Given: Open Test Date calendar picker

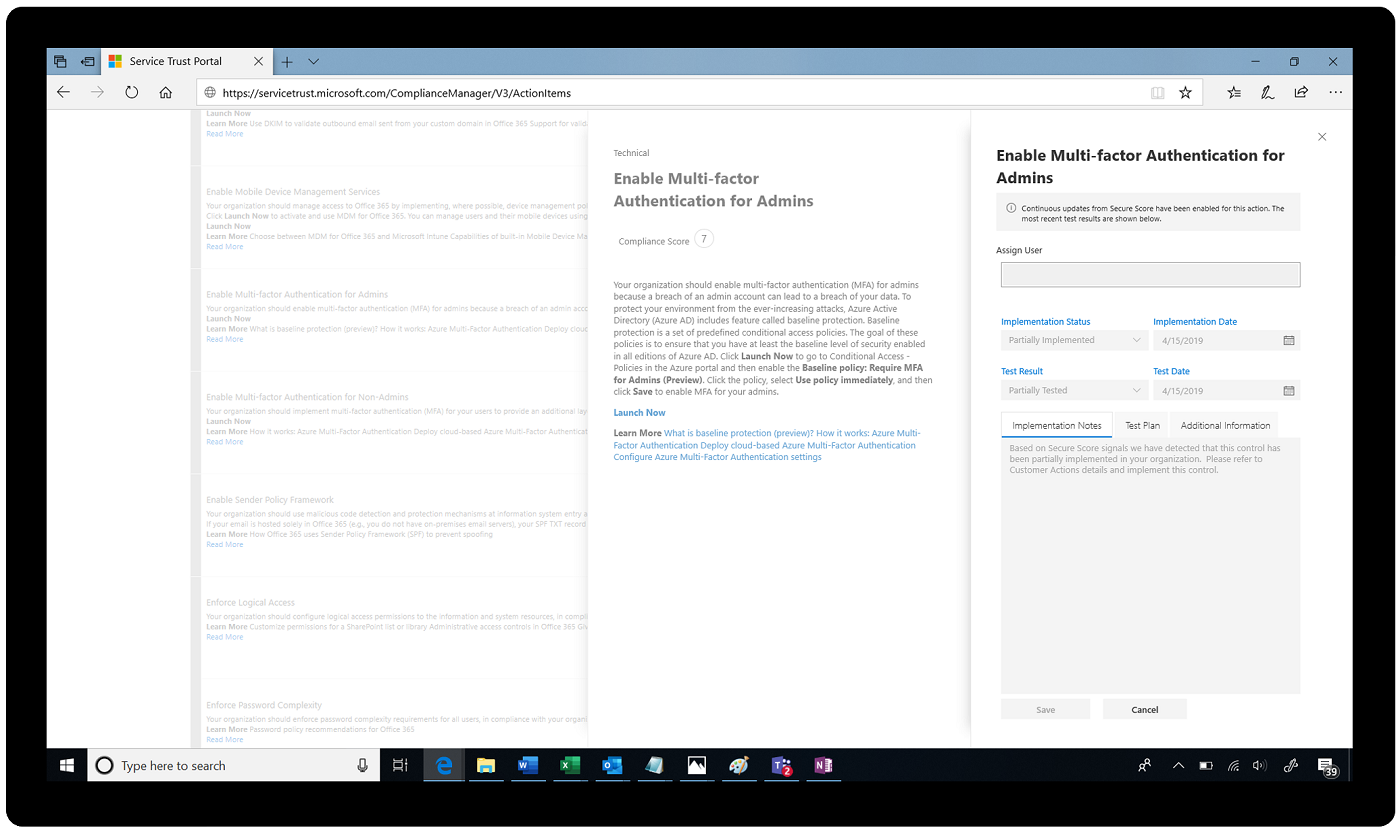Looking at the screenshot, I should click(x=1289, y=391).
